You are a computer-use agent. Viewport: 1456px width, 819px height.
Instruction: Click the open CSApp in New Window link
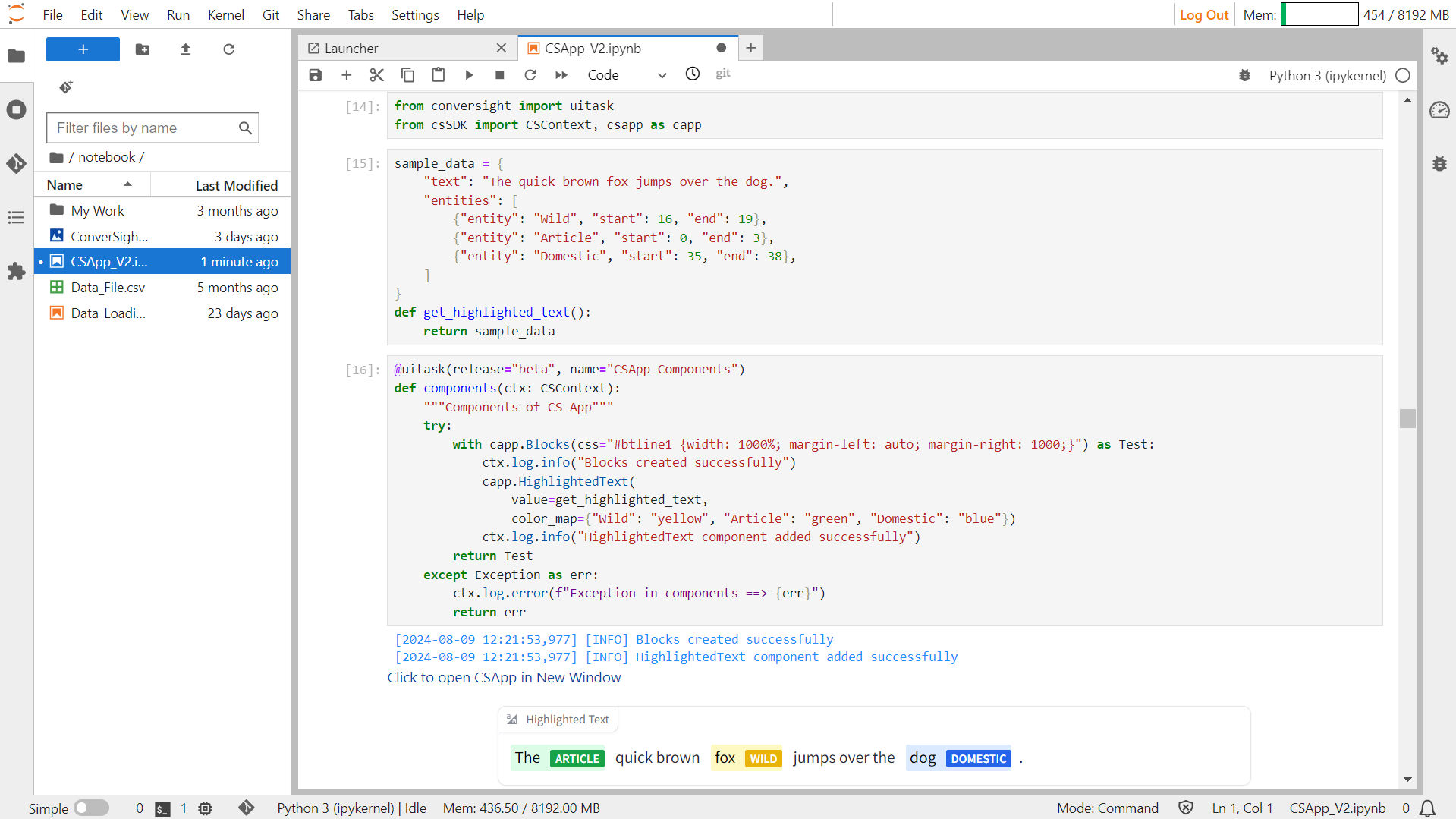[x=504, y=677]
